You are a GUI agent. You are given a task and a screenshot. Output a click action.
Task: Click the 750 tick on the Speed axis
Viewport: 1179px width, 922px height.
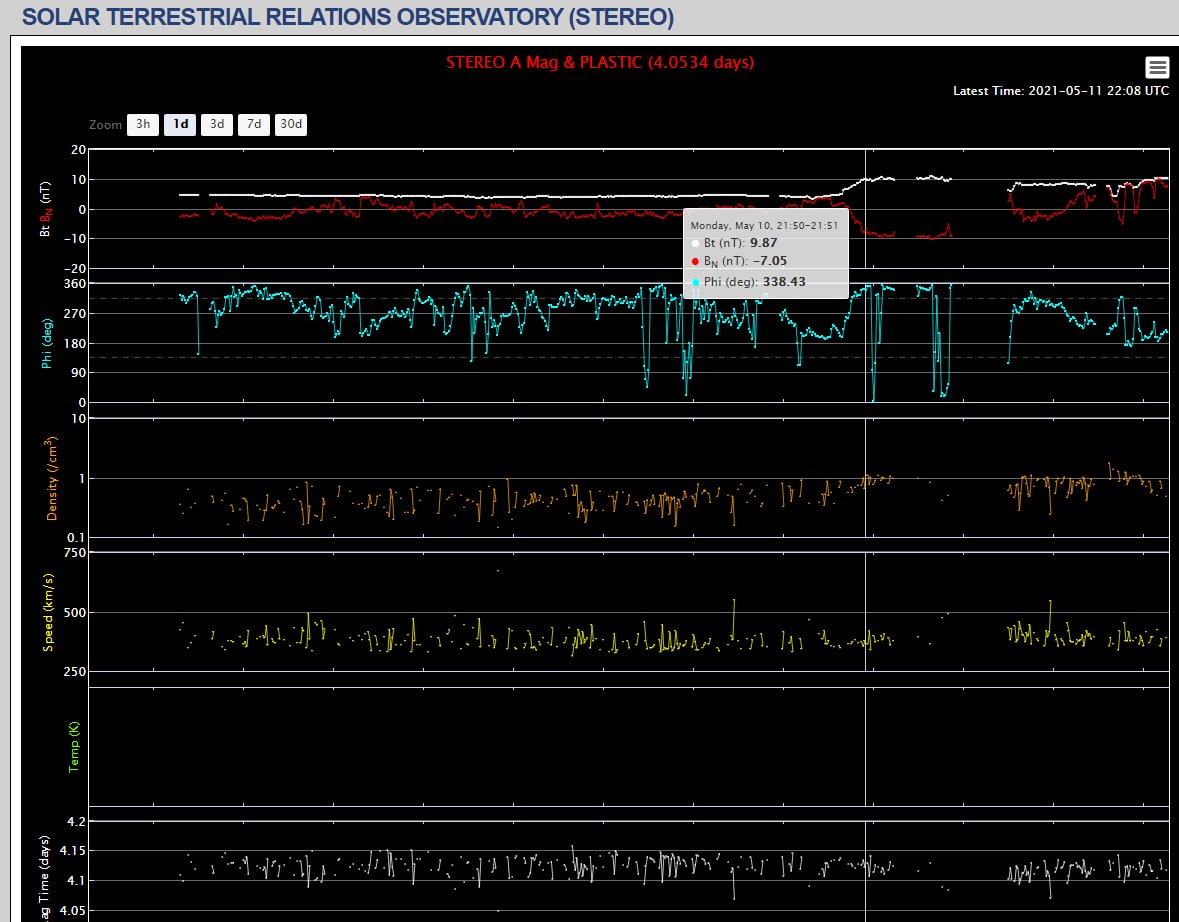76,553
